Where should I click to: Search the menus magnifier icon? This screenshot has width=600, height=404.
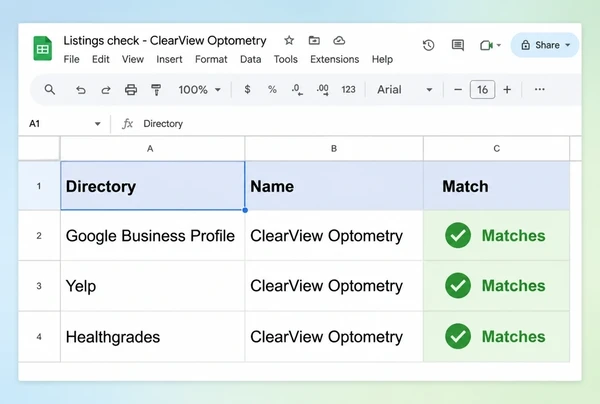click(x=50, y=90)
